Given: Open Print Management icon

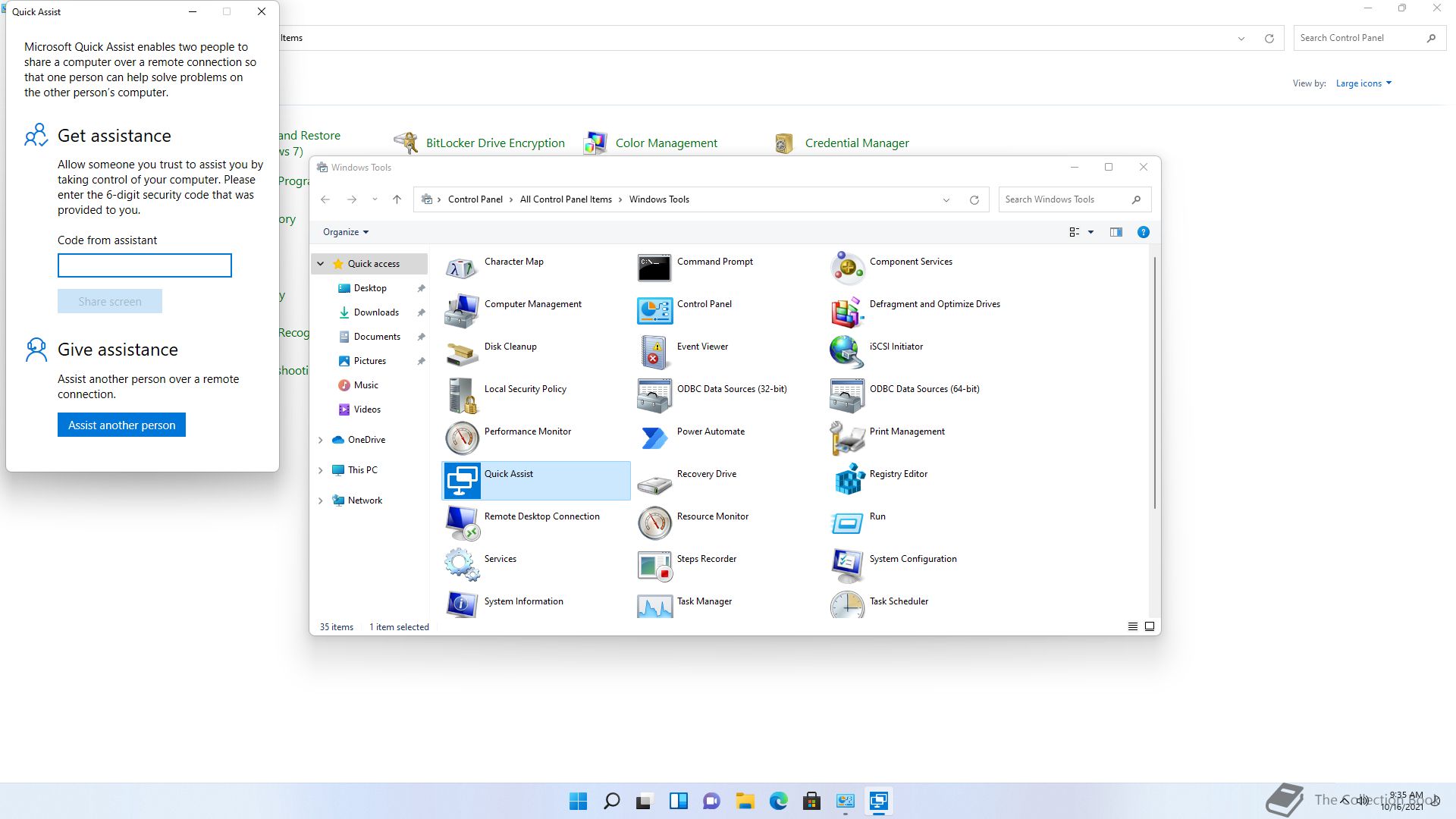Looking at the screenshot, I should pos(846,438).
